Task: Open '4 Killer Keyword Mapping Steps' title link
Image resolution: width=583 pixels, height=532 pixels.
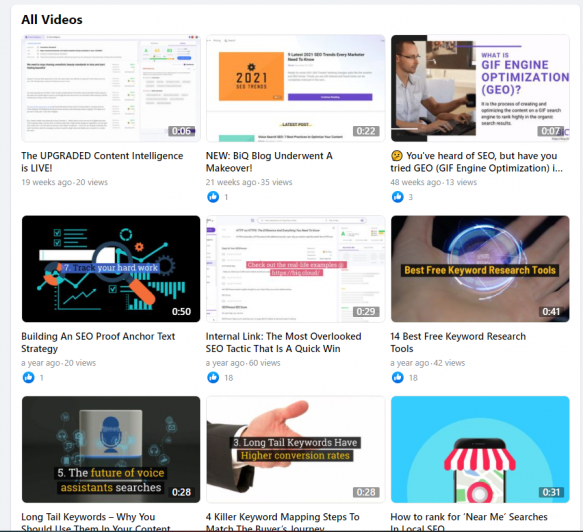Action: pos(283,522)
